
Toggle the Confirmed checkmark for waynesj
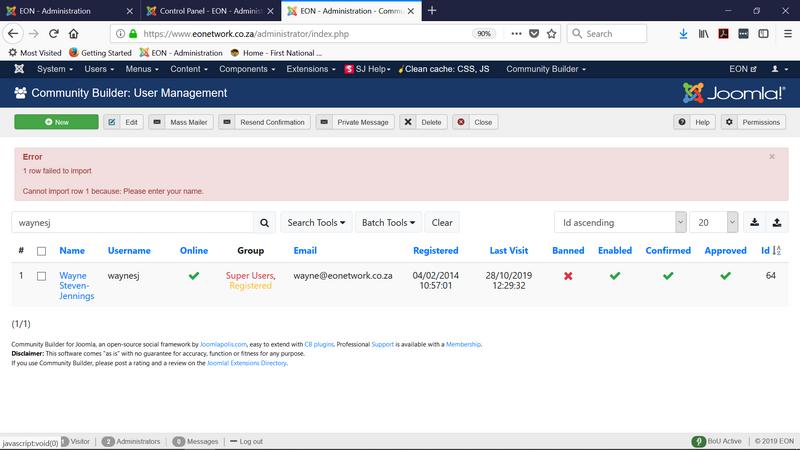point(668,276)
